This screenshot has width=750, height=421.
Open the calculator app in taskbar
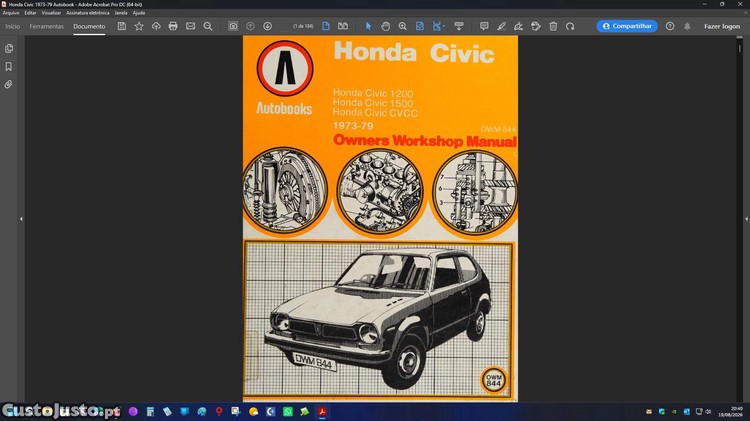tap(150, 411)
